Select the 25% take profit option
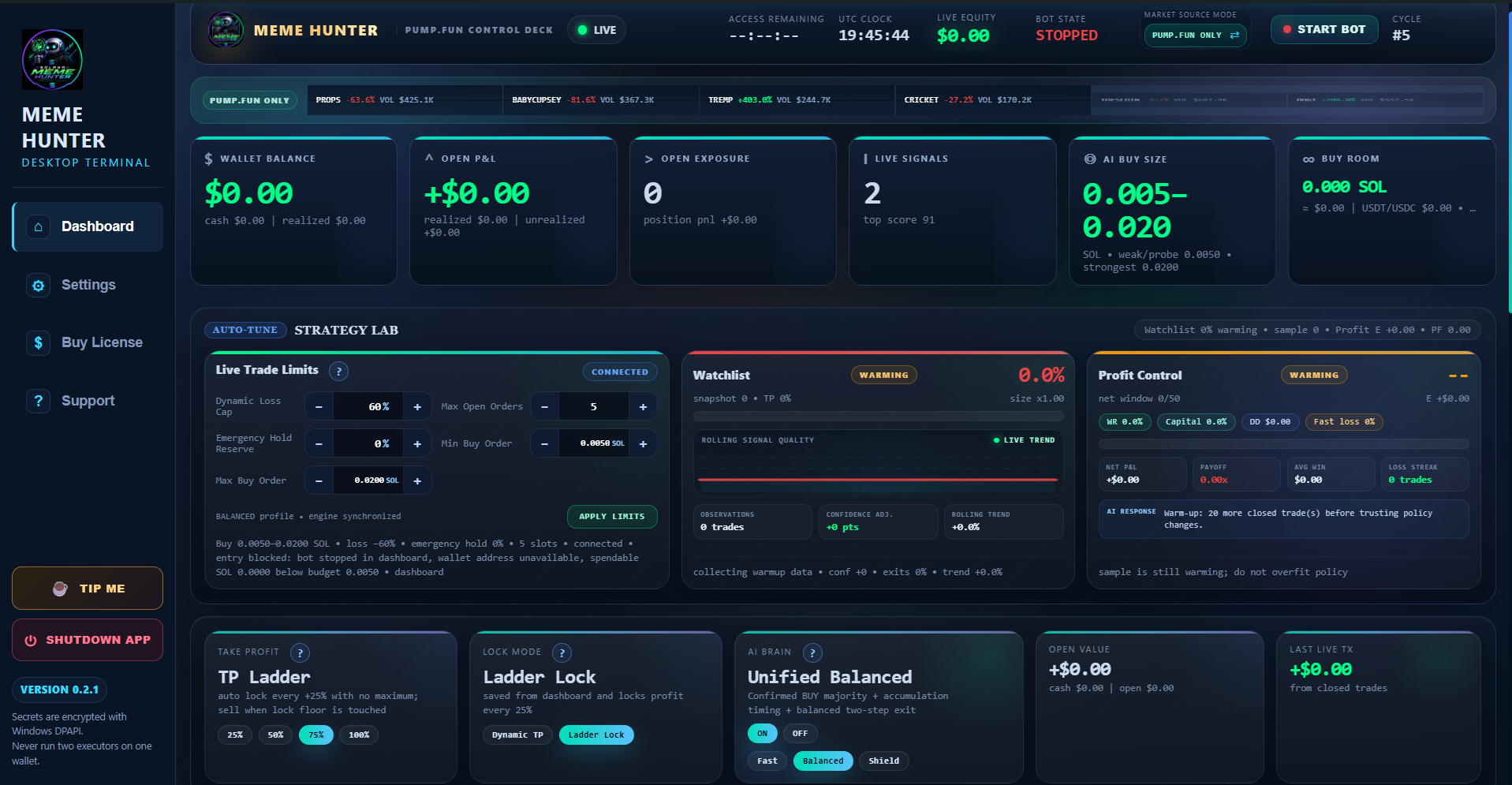Image resolution: width=1512 pixels, height=785 pixels. [x=235, y=735]
